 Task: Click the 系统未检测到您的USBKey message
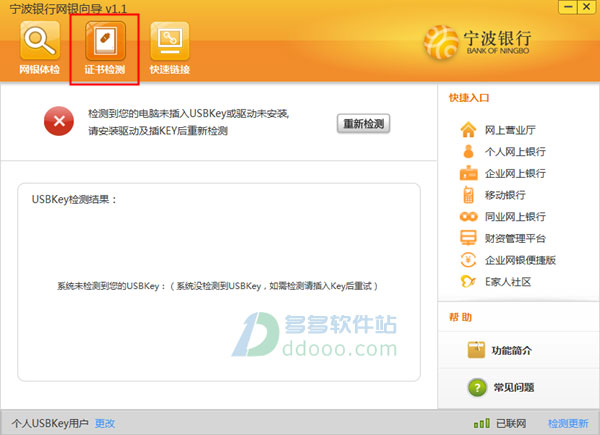click(218, 286)
